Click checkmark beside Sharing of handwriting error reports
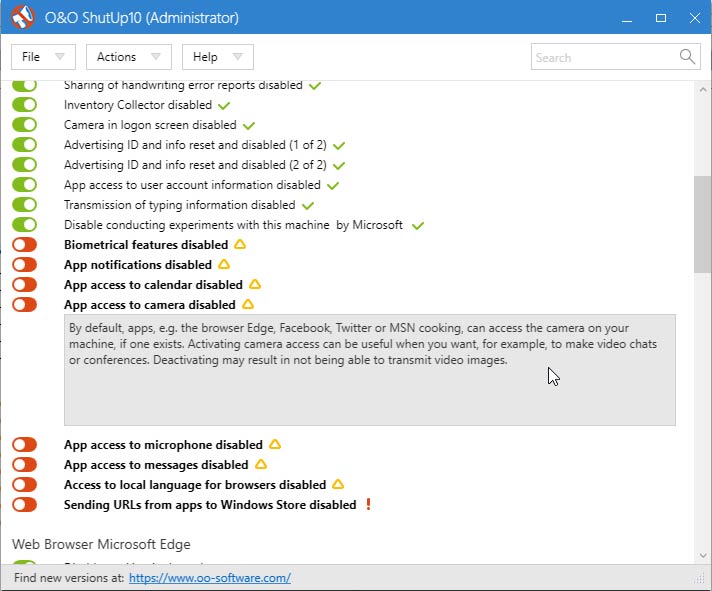Viewport: 712px width, 591px height. [x=315, y=85]
